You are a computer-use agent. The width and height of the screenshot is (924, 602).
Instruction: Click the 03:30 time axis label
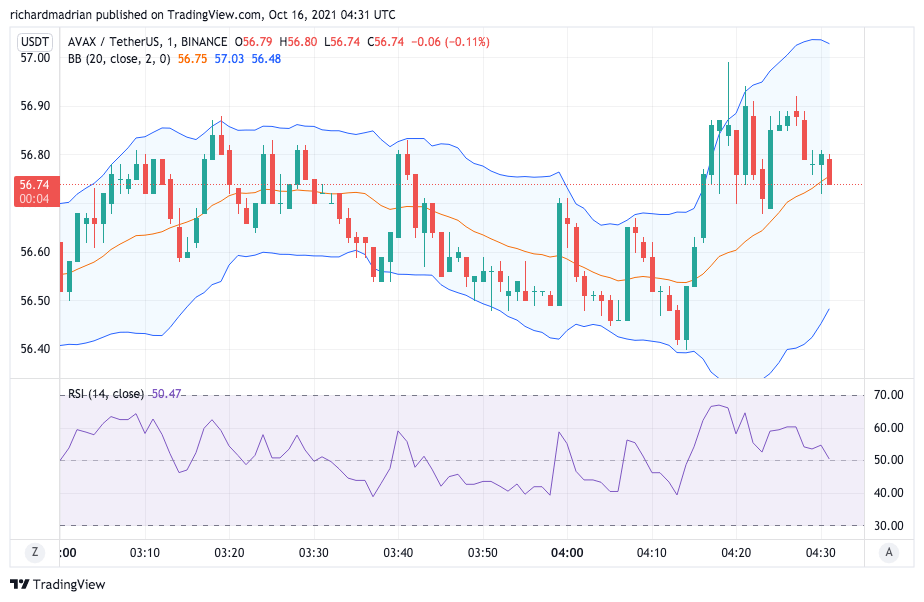click(x=314, y=552)
